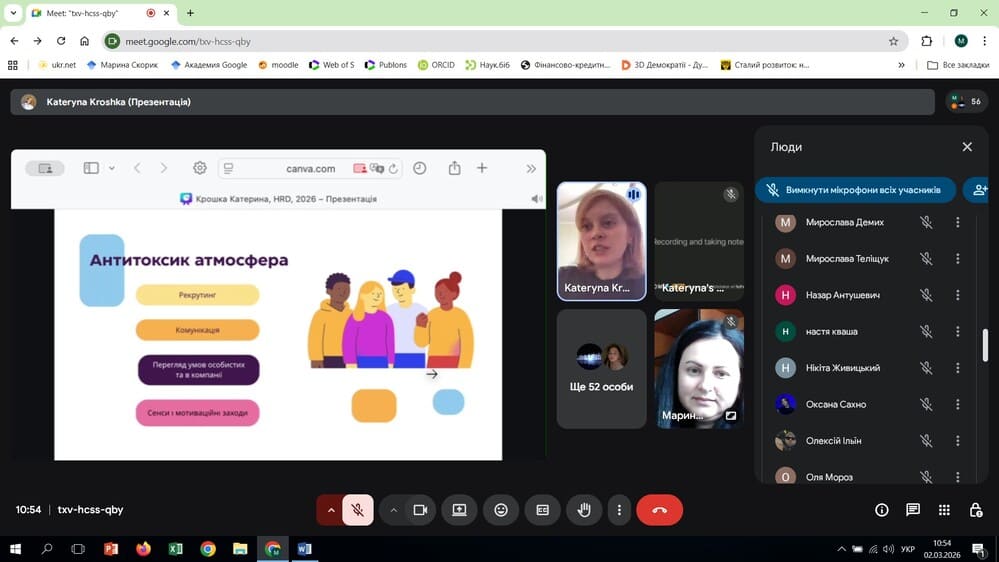The height and width of the screenshot is (562, 999).
Task: Open the emoji reactions picker
Action: pos(501,510)
